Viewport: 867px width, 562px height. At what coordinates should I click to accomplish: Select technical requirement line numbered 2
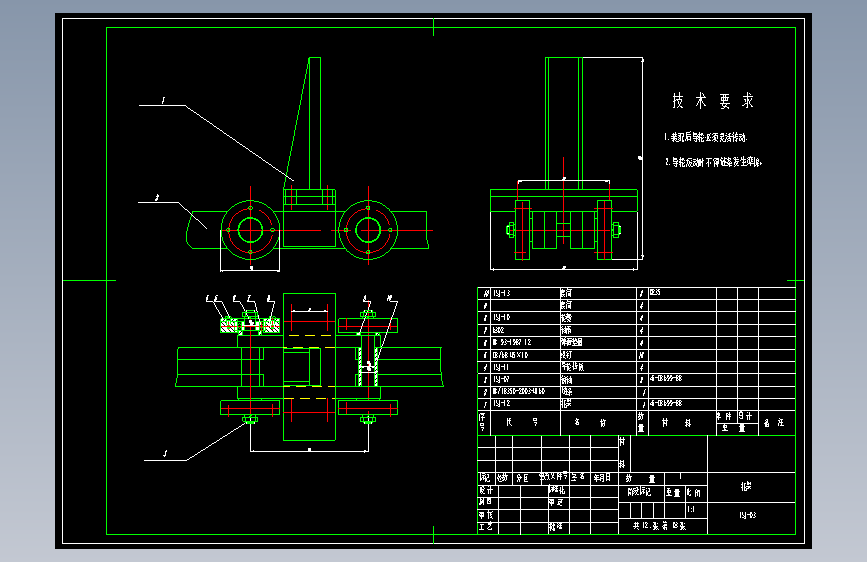tap(713, 162)
